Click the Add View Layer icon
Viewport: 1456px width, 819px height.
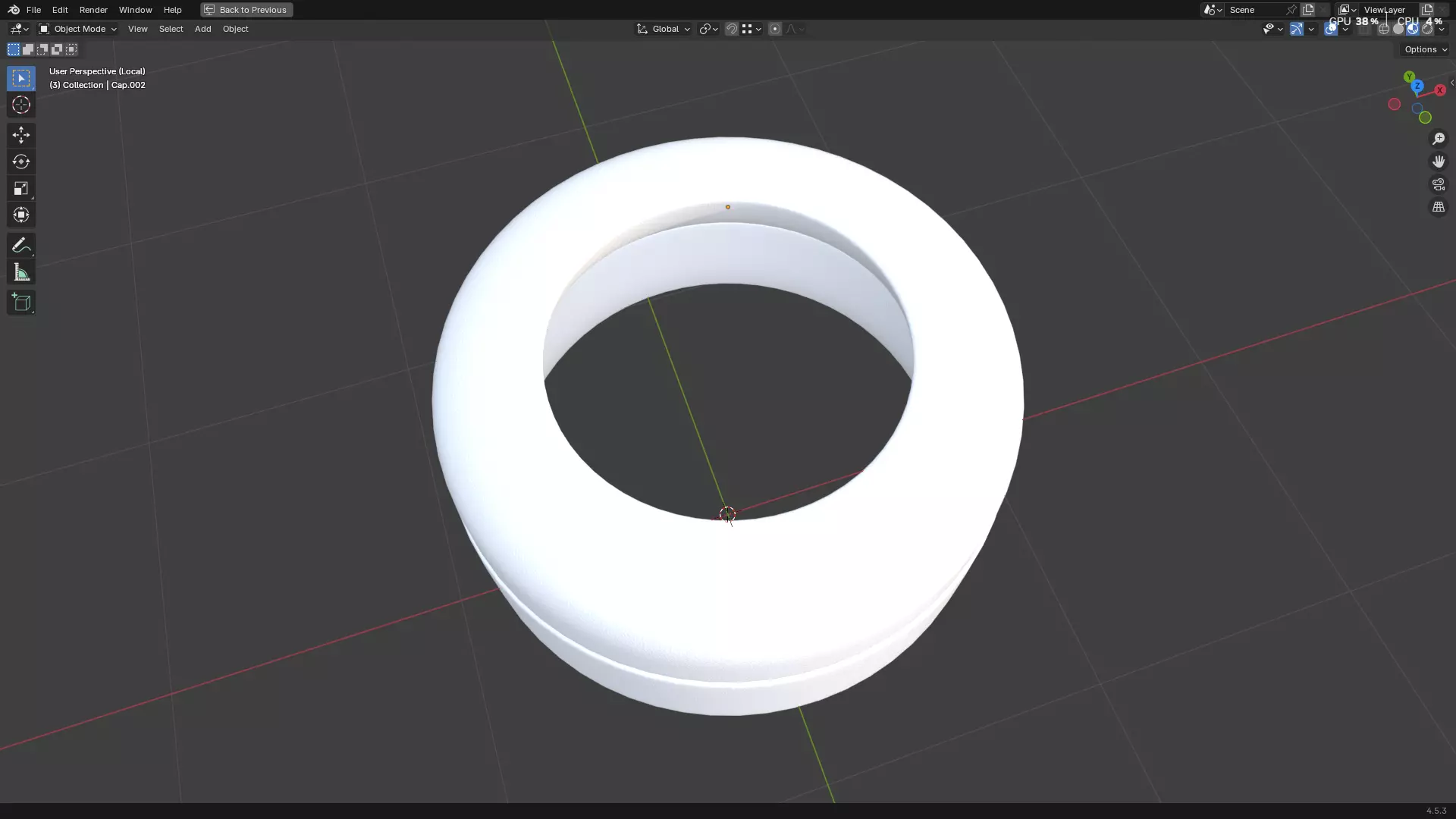click(1427, 10)
